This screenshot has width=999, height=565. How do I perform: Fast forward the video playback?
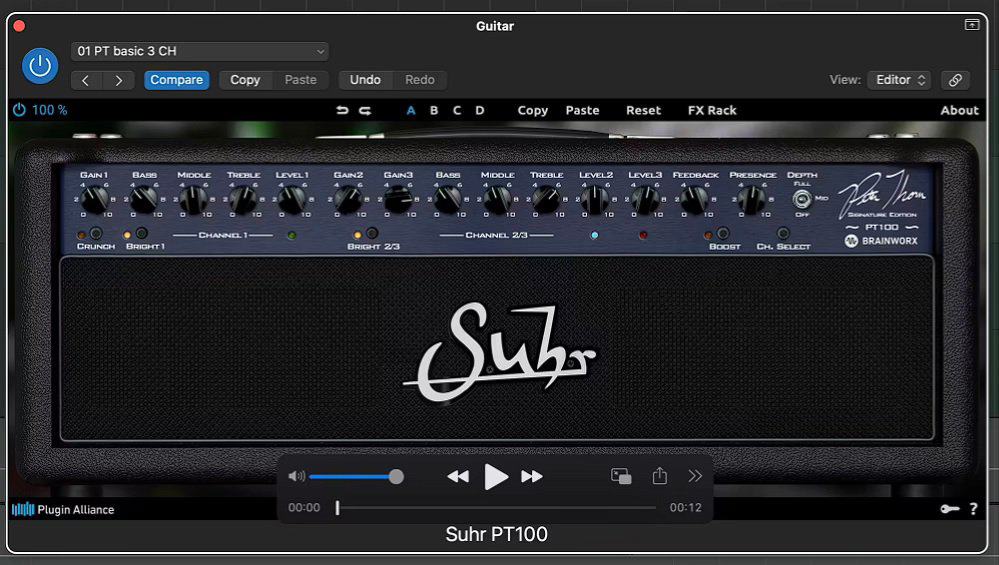pos(532,476)
